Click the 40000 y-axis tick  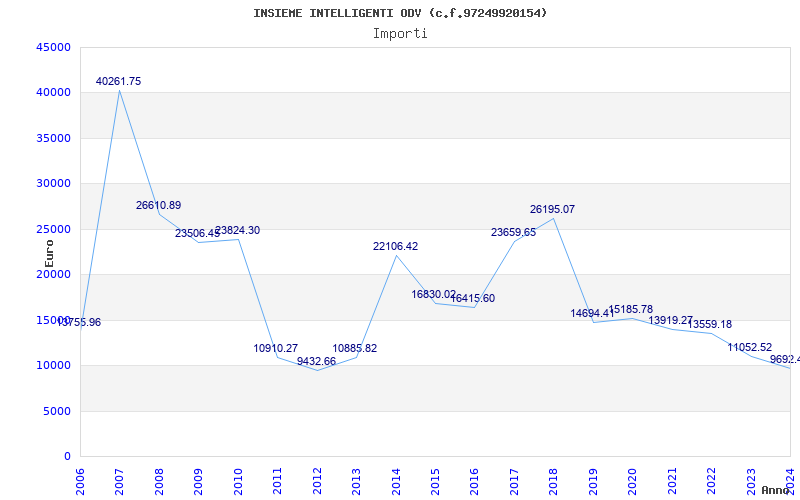[x=54, y=92]
